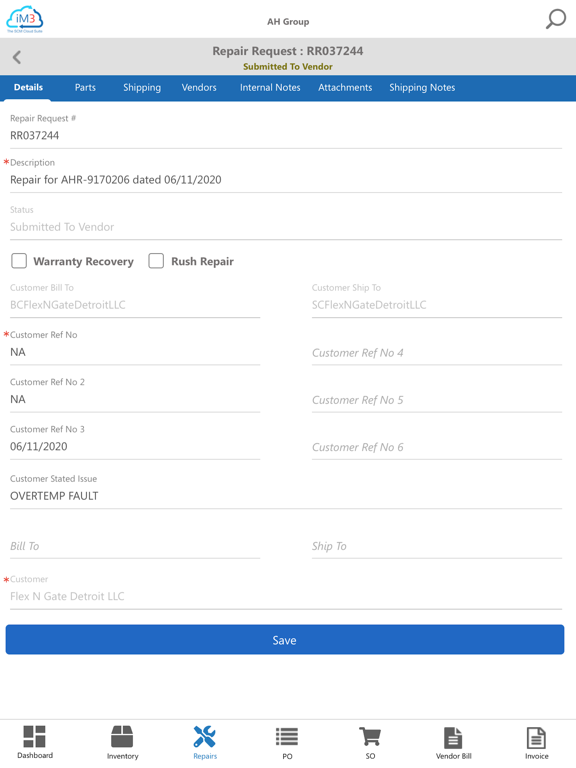Click the iM3 cloud logo
Image resolution: width=576 pixels, height=768 pixels.
pyautogui.click(x=24, y=20)
